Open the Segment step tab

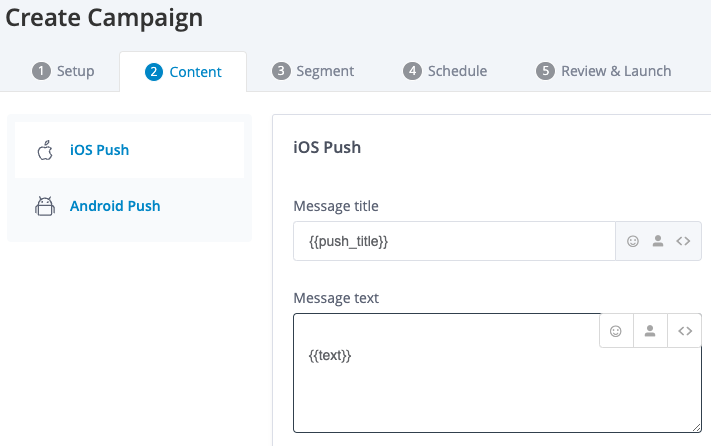click(x=313, y=71)
